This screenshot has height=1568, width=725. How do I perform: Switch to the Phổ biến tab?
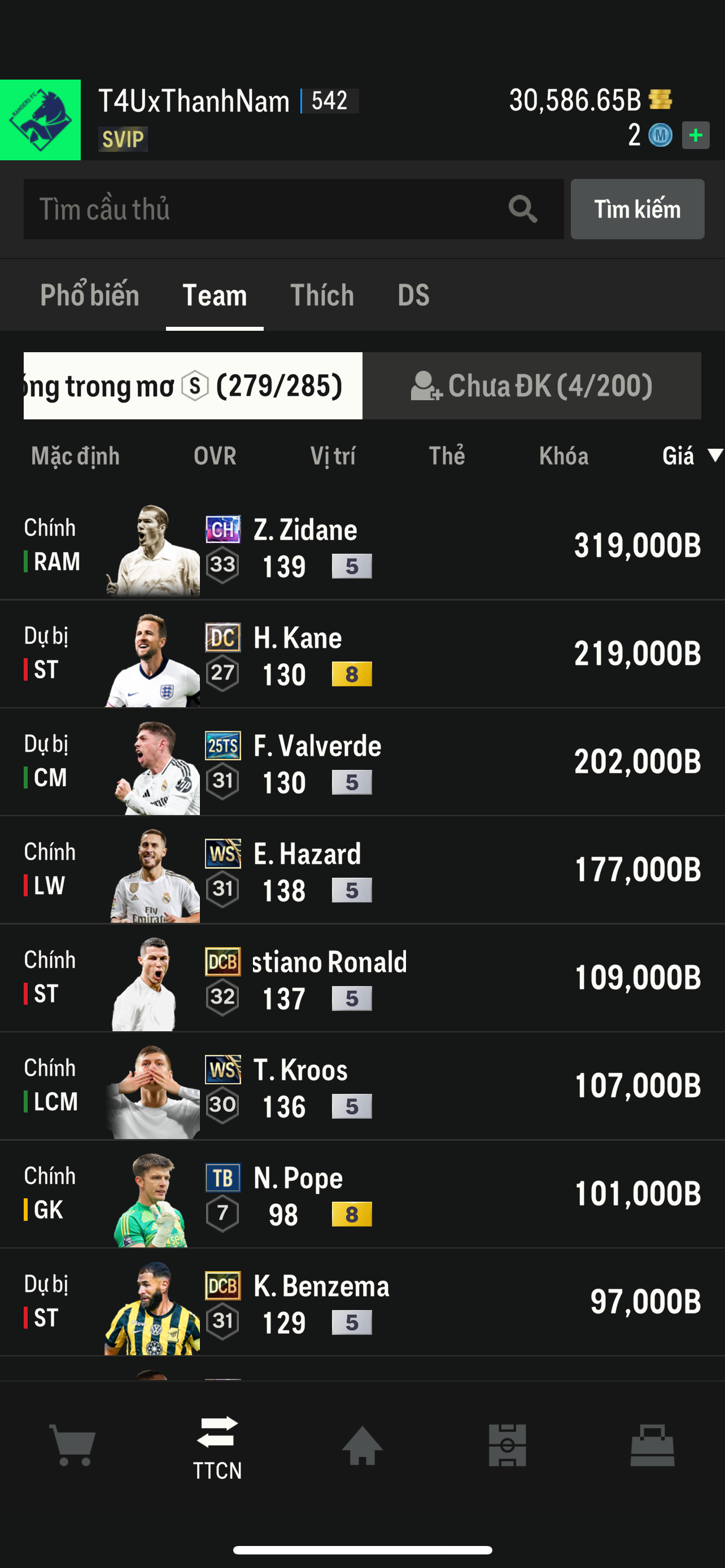[89, 295]
